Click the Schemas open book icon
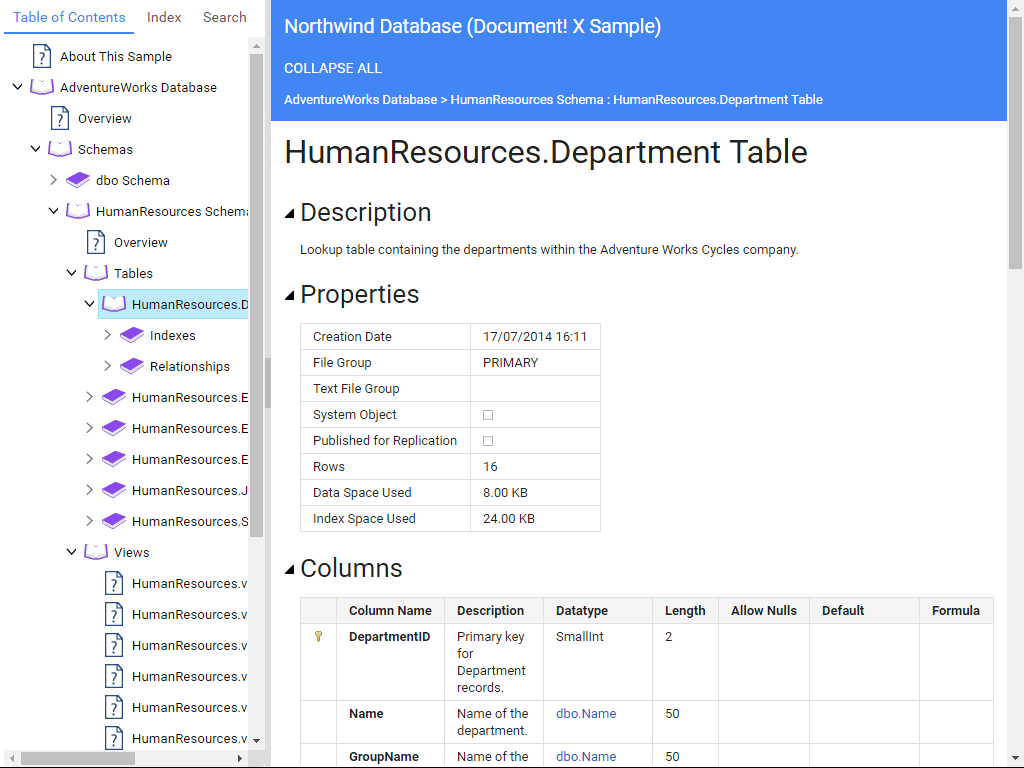 (x=59, y=149)
